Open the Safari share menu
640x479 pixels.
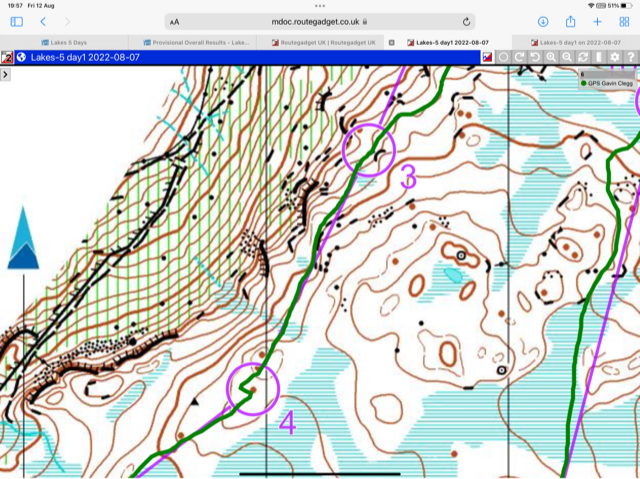pos(570,21)
